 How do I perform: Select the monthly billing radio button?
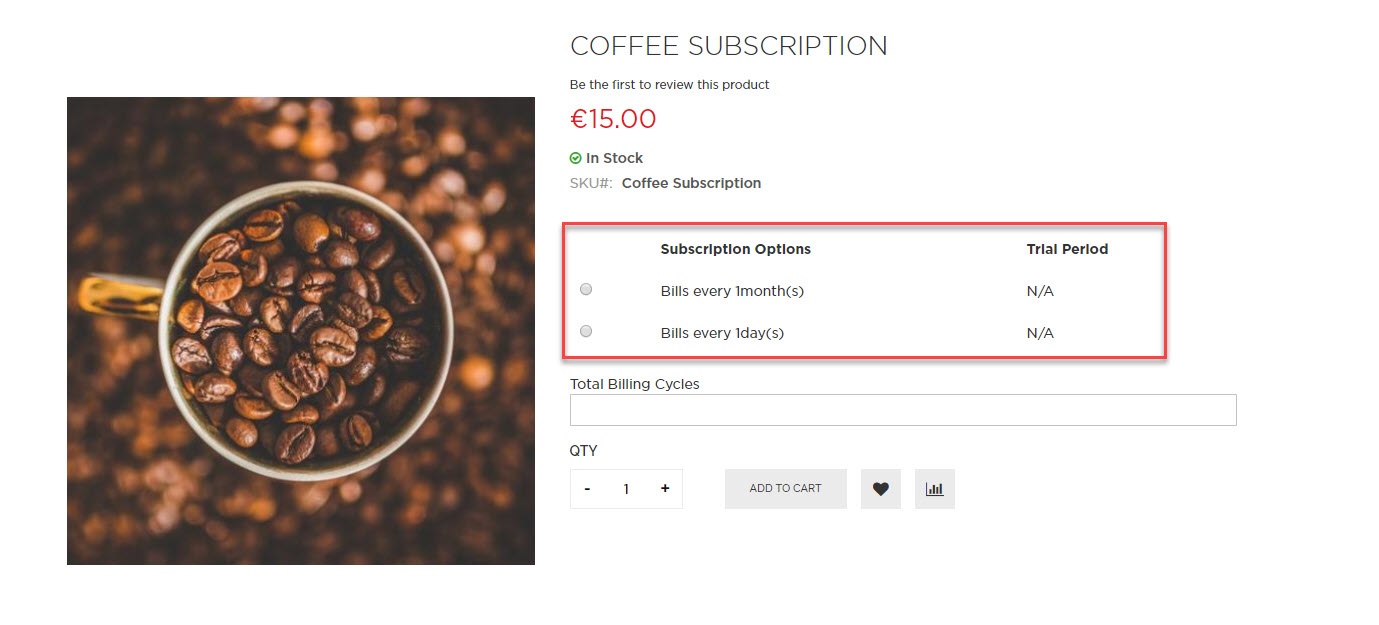coord(586,290)
